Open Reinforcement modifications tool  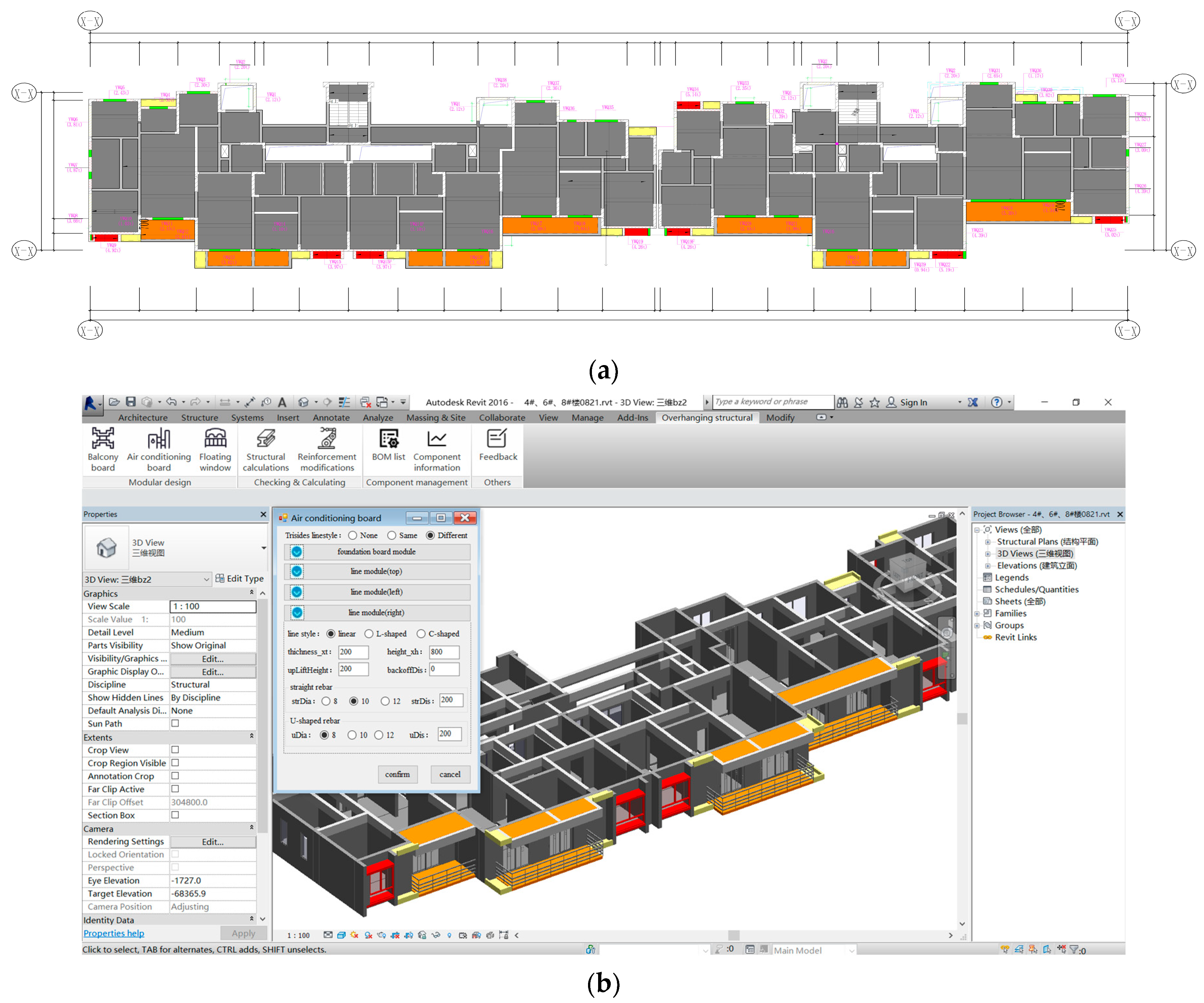tap(326, 449)
